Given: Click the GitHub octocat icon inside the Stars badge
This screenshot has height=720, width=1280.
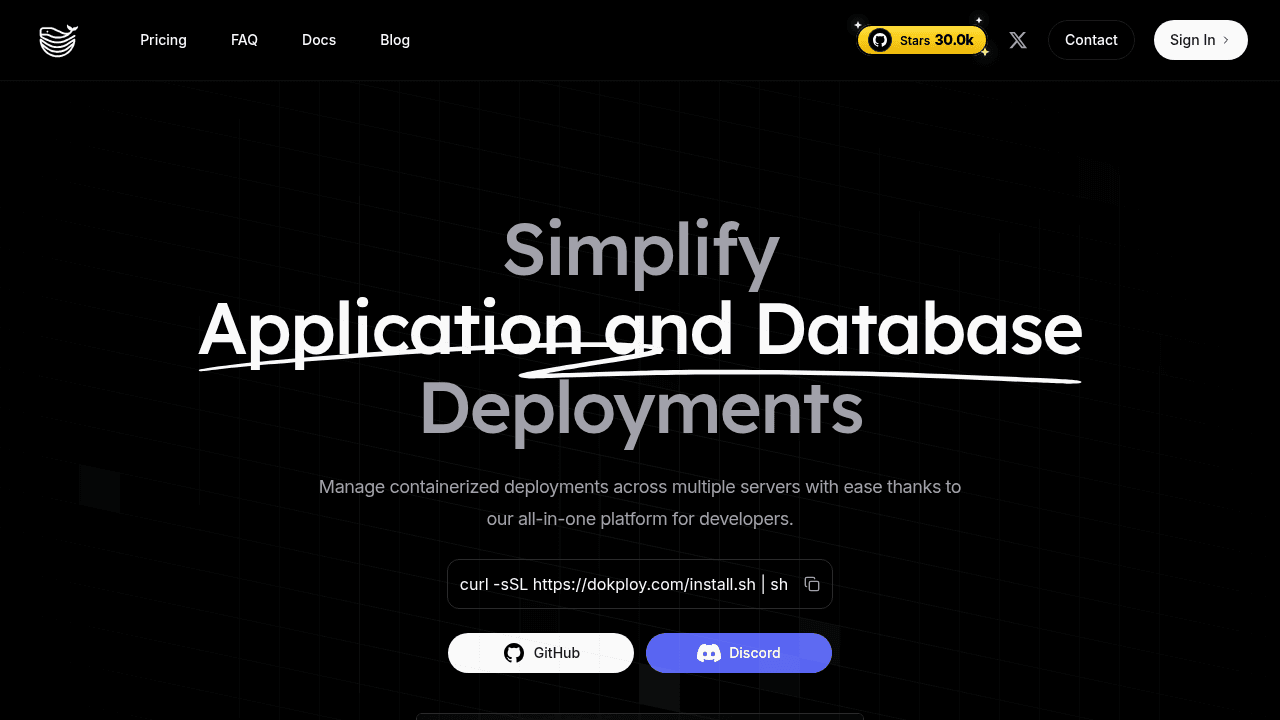Looking at the screenshot, I should (881, 40).
